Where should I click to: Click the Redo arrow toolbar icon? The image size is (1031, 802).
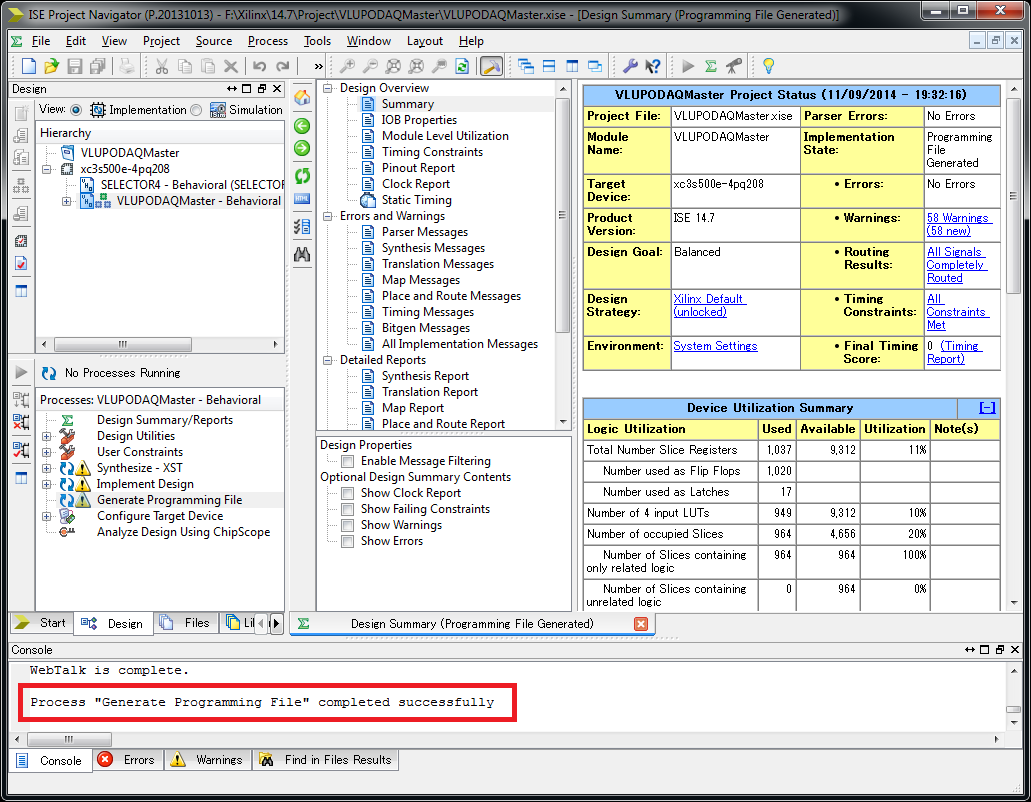pyautogui.click(x=283, y=66)
